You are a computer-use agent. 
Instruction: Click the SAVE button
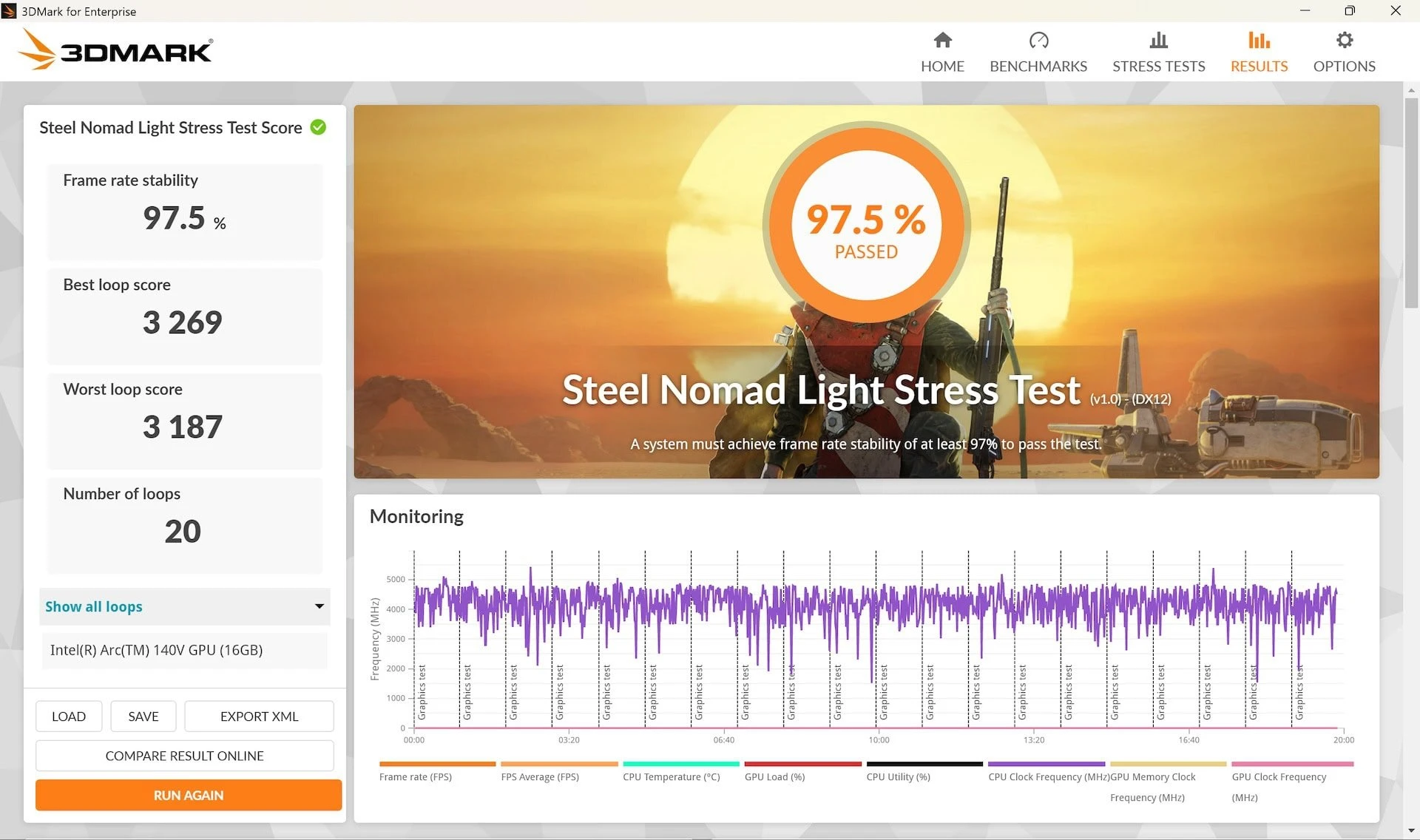[x=143, y=717]
